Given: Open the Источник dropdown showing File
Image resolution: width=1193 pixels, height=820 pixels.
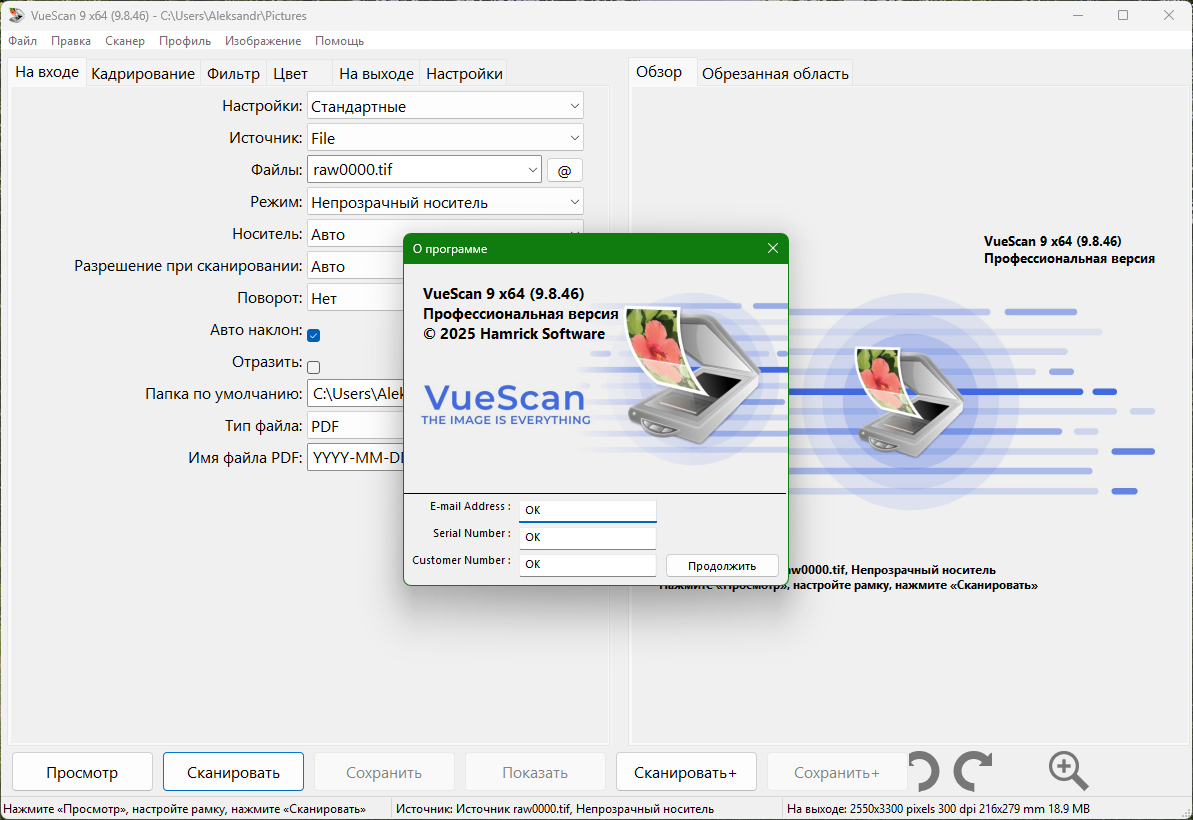Looking at the screenshot, I should (x=445, y=138).
